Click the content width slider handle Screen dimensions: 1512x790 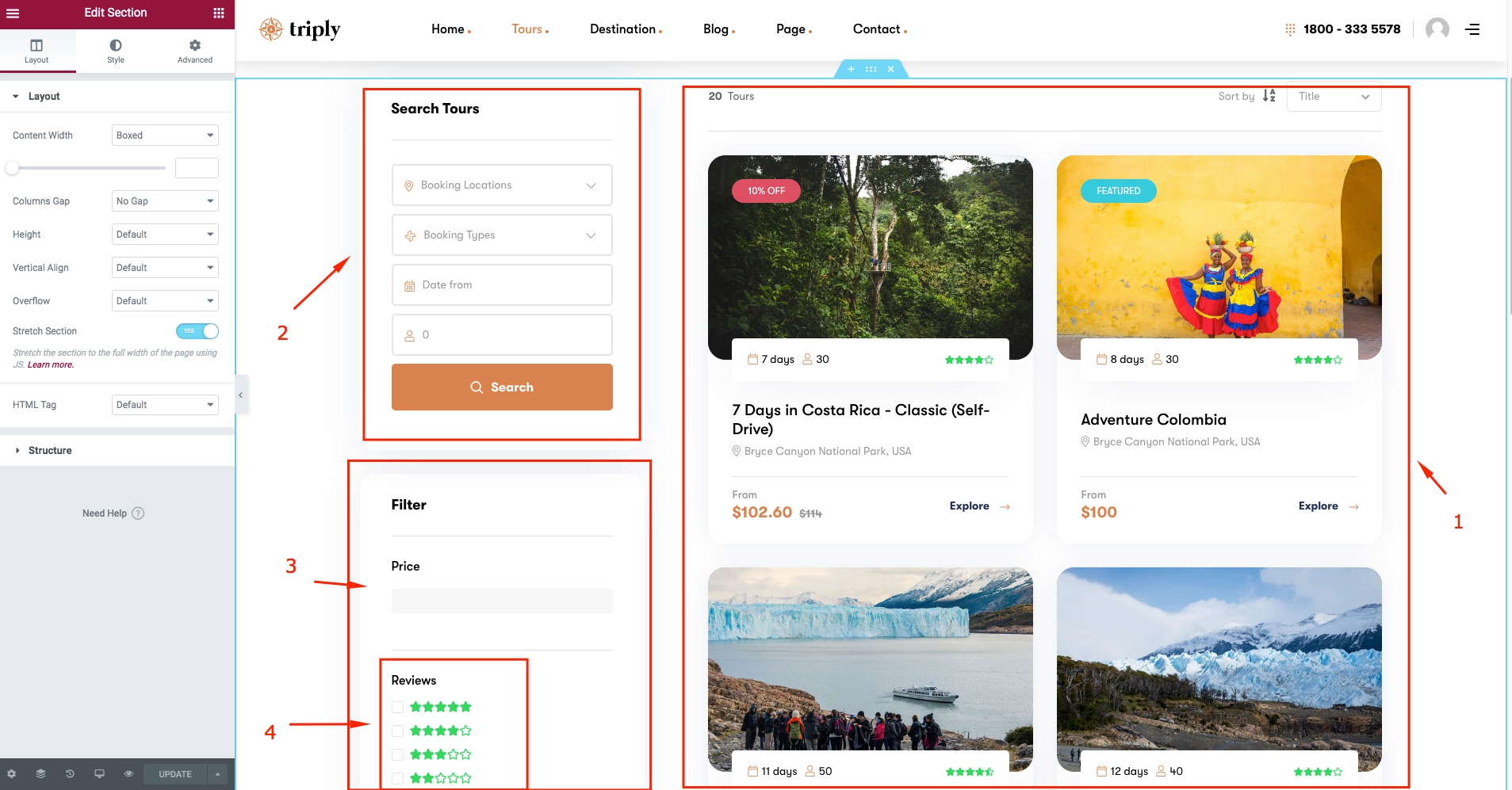point(13,168)
